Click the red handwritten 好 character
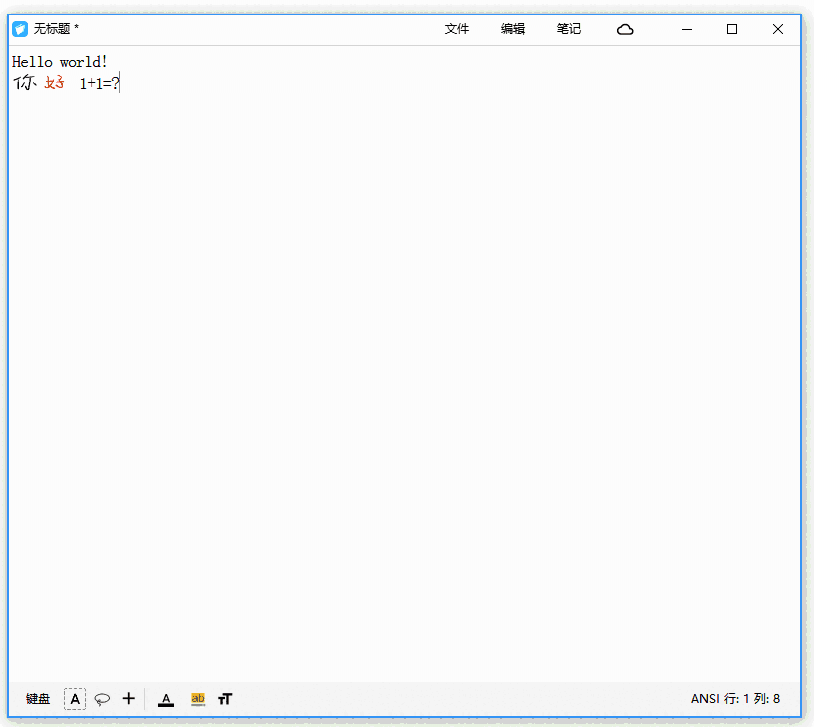This screenshot has height=727, width=814. point(55,82)
